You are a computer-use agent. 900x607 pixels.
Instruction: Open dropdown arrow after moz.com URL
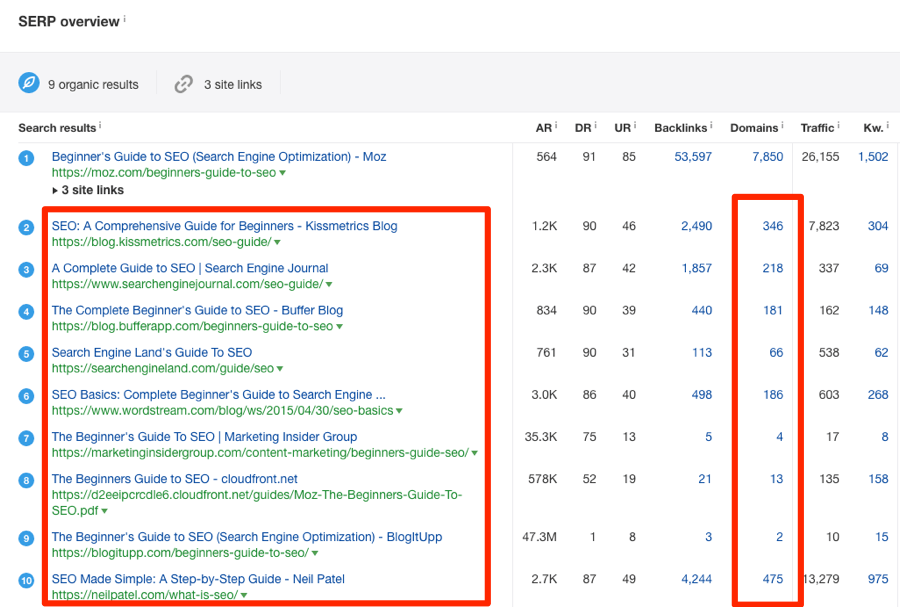click(282, 173)
